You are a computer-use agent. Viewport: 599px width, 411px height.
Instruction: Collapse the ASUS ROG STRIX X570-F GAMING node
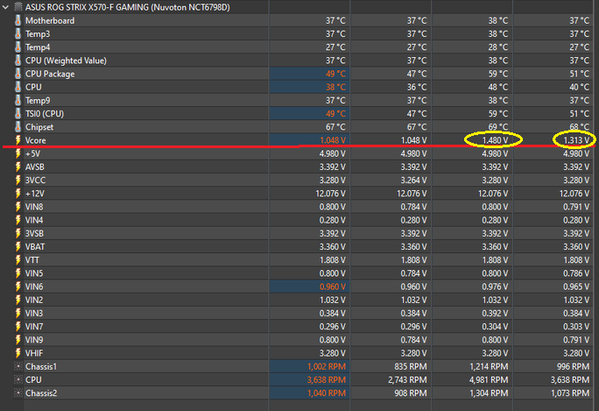coord(5,7)
